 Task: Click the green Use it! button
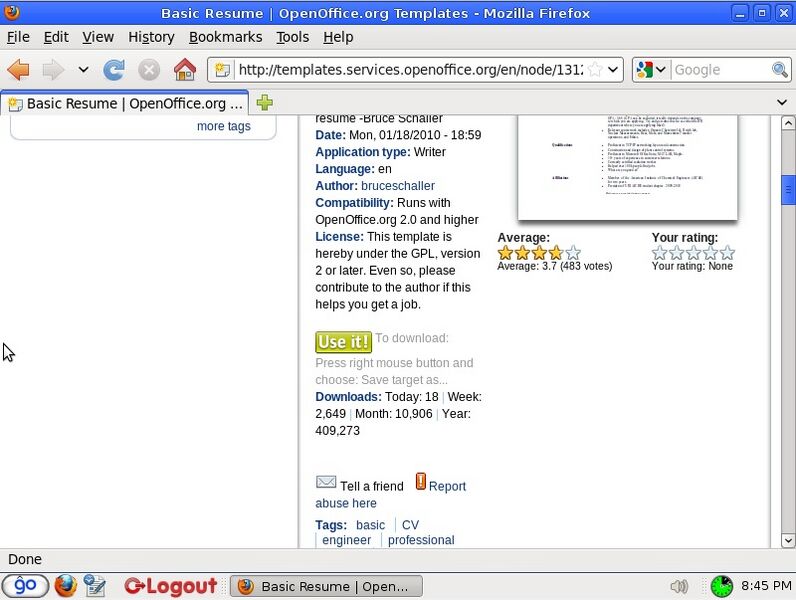pyautogui.click(x=343, y=342)
